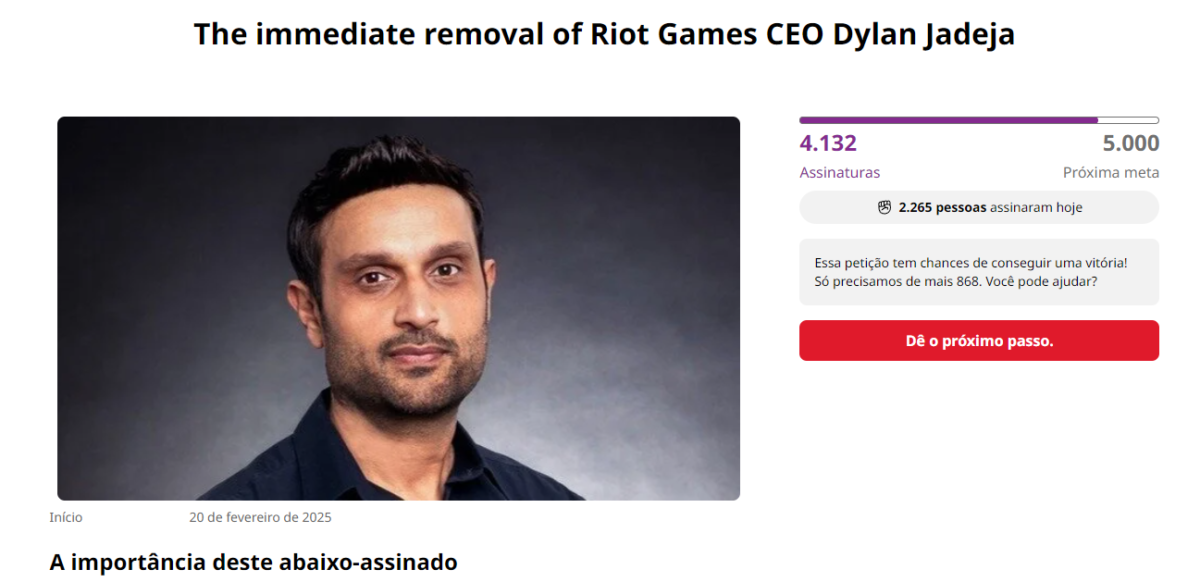1200x582 pixels.
Task: Click the date '20 de fevereiro de 2025'
Action: click(x=261, y=517)
